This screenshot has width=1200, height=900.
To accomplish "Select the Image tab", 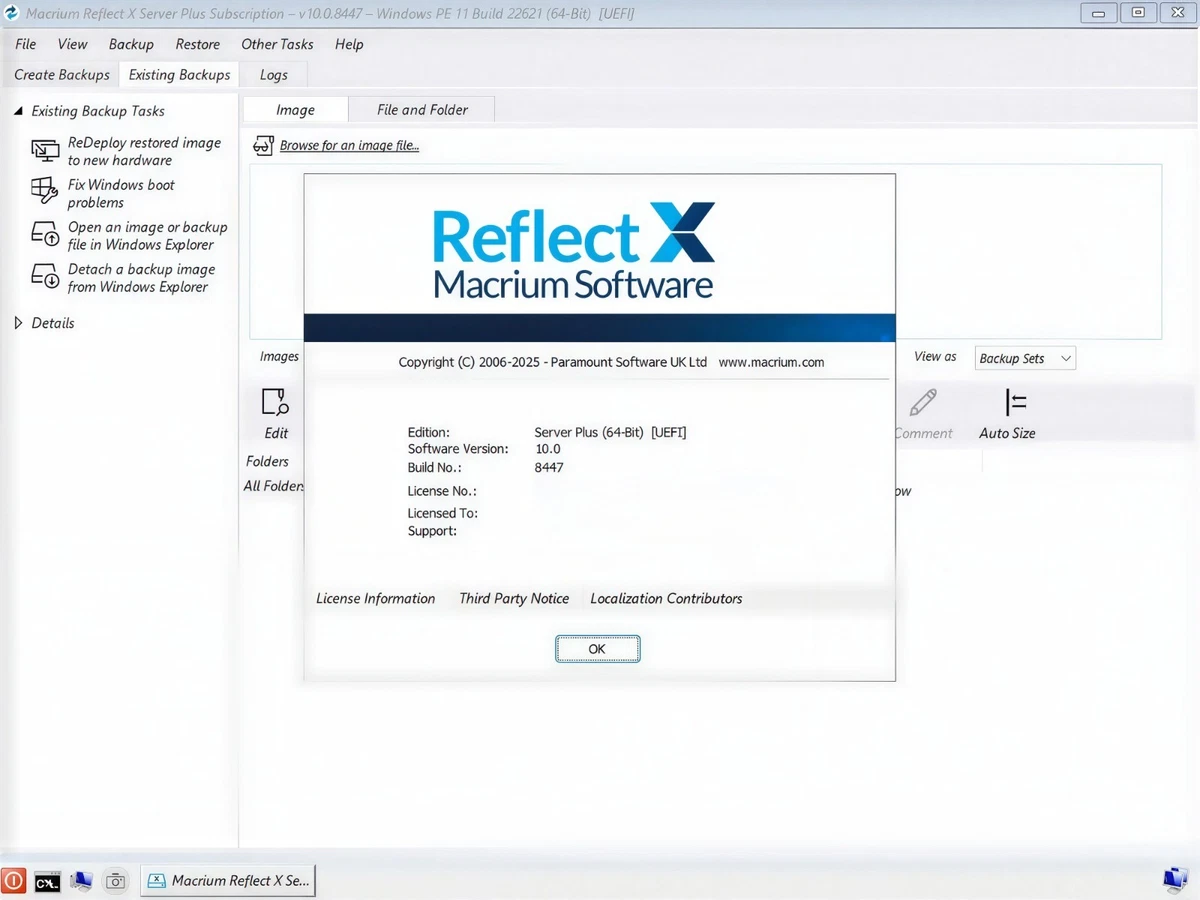I will point(295,110).
